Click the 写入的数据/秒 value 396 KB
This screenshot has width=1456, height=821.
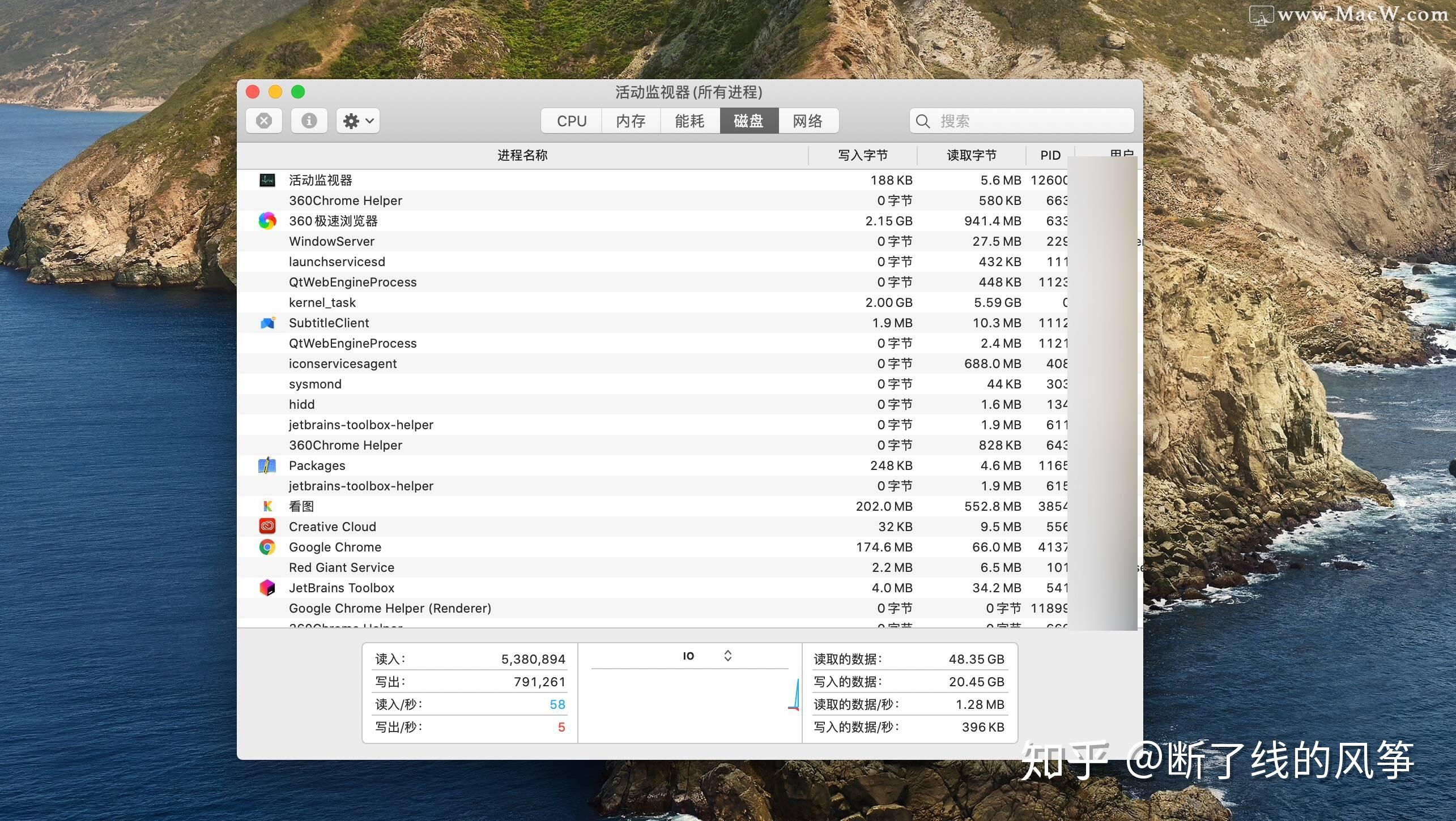pos(983,727)
